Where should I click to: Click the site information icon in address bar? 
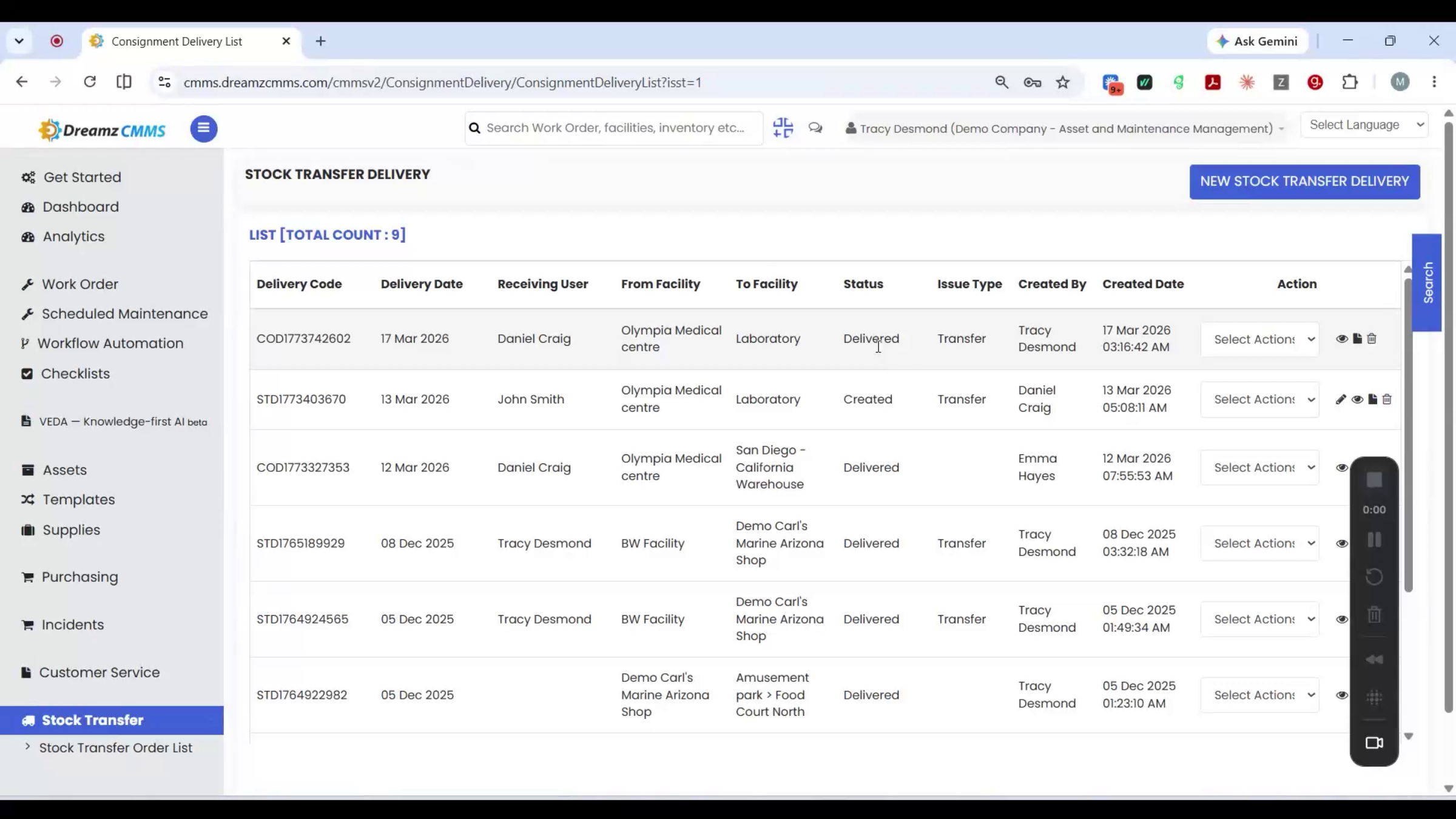click(x=164, y=82)
